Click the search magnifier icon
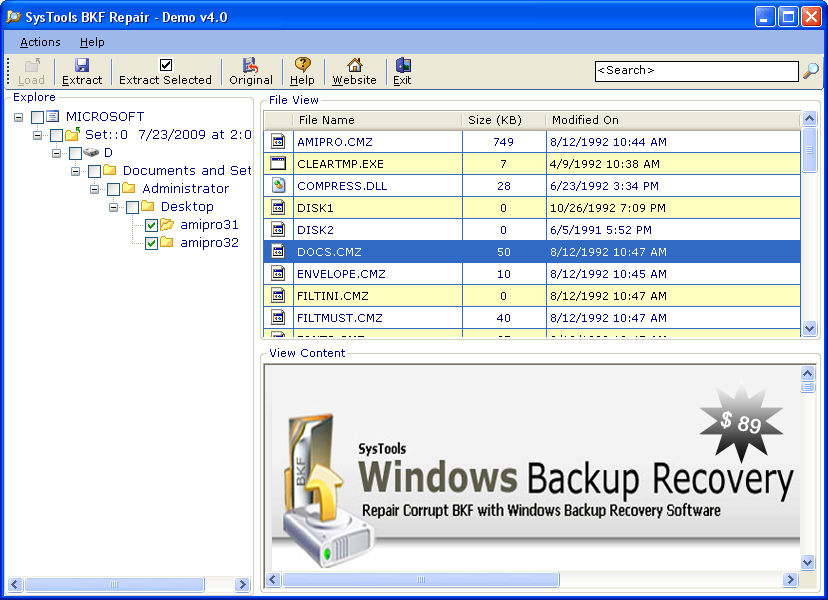 point(811,71)
